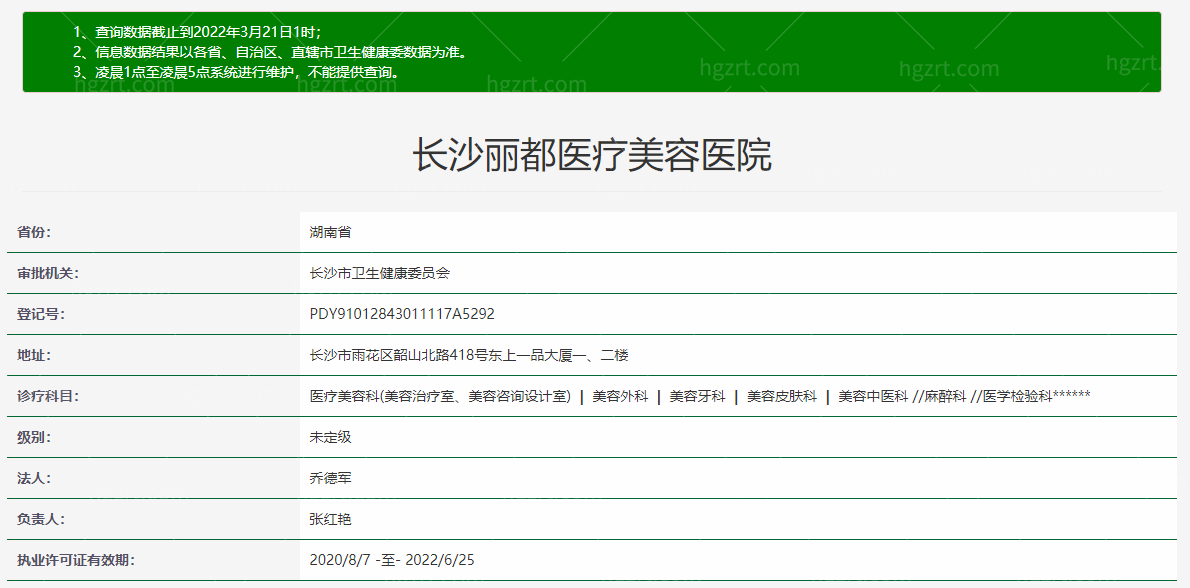This screenshot has height=588, width=1190.
Task: Click the legal representative name 乔德军
Action: [x=329, y=477]
